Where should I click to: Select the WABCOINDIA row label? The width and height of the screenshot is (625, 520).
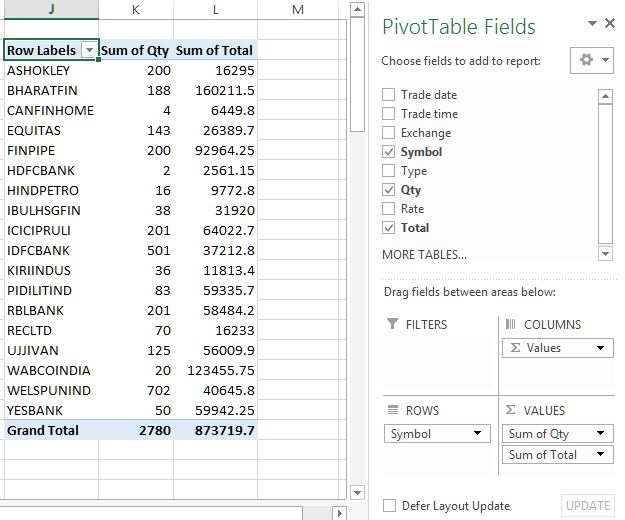click(x=51, y=370)
